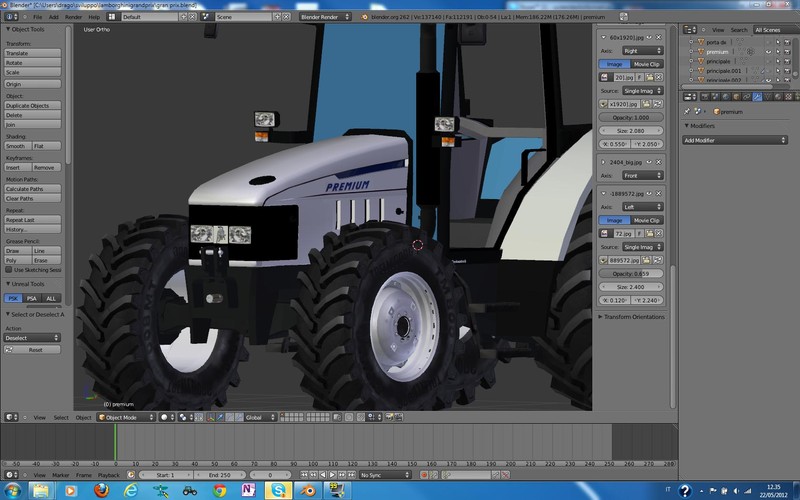800x500 pixels.
Task: Enable the Use Sketching Sessions checkbox
Action: [9, 269]
